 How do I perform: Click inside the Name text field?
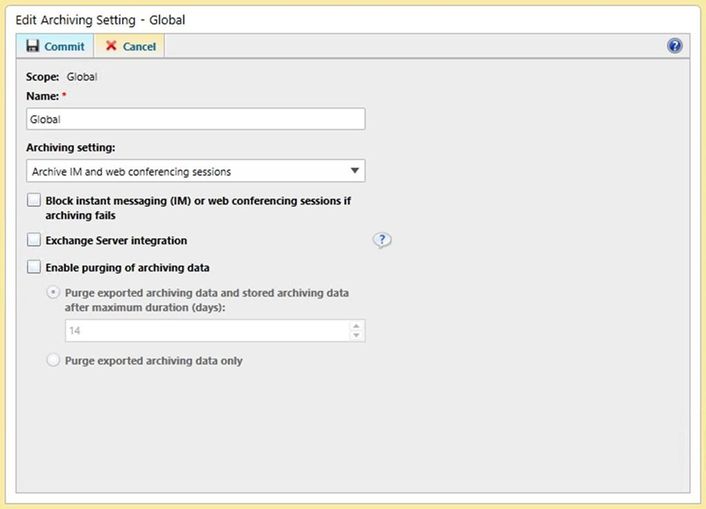click(x=196, y=119)
